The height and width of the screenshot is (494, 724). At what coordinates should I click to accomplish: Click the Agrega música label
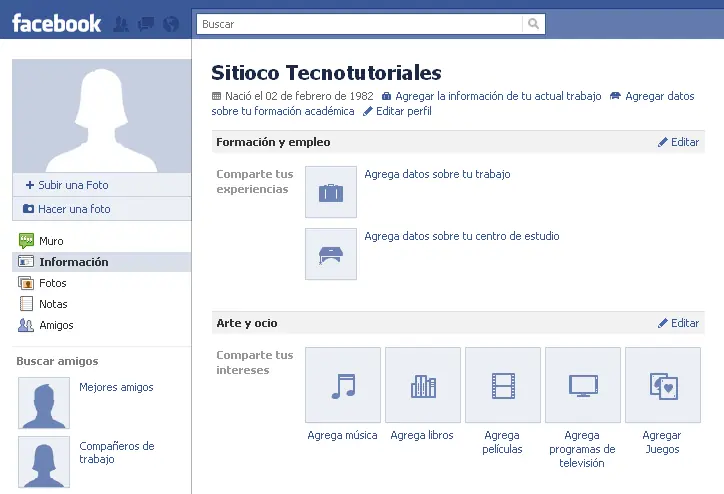pos(343,435)
